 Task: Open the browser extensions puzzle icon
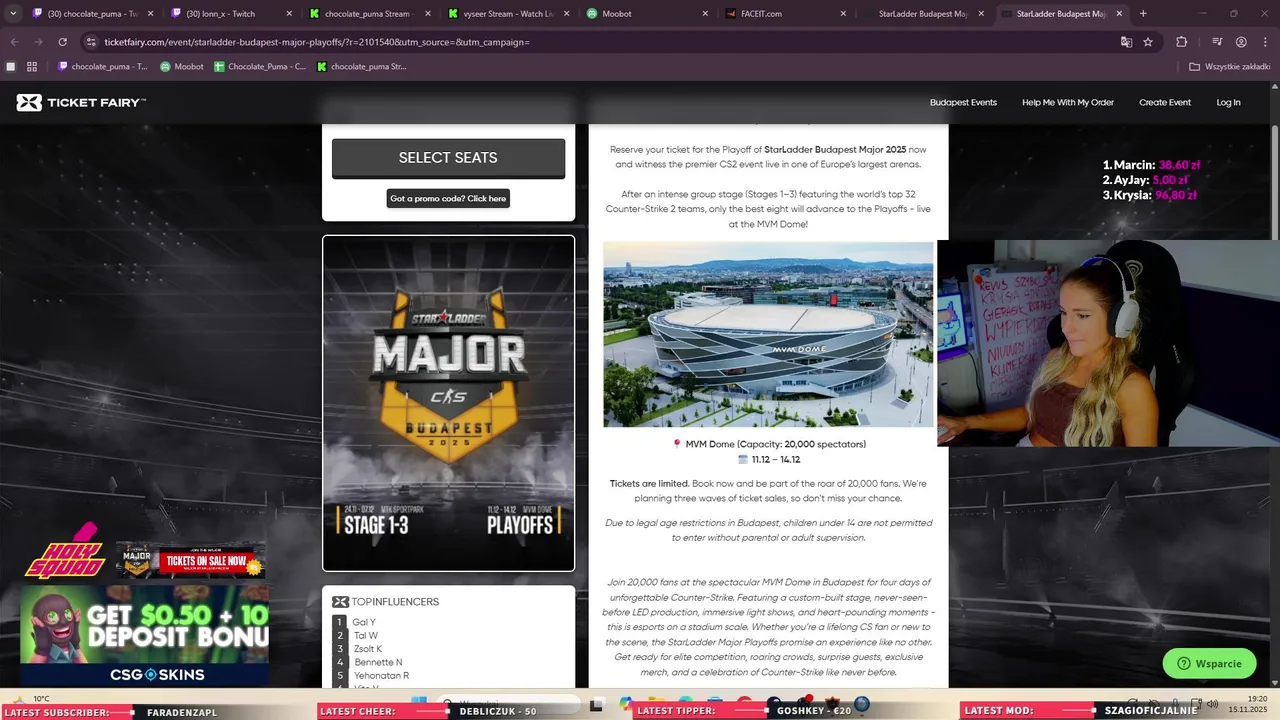[x=1182, y=42]
